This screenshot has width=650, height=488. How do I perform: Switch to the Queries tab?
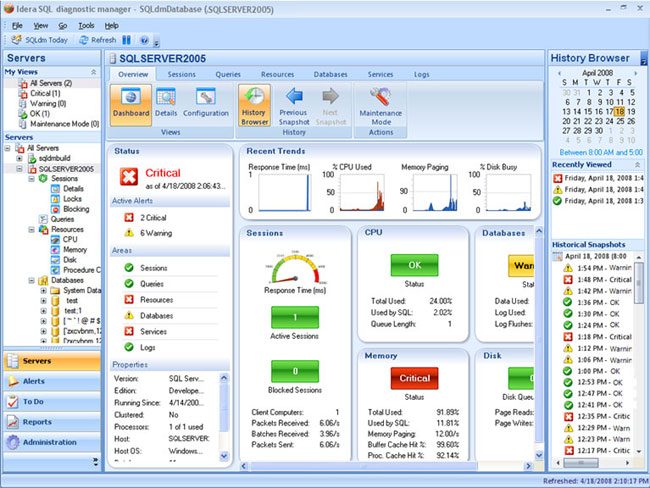coord(228,74)
